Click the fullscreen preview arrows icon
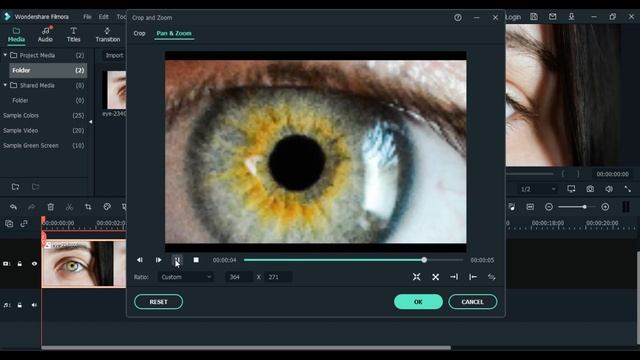The image size is (640, 360). tap(628, 189)
